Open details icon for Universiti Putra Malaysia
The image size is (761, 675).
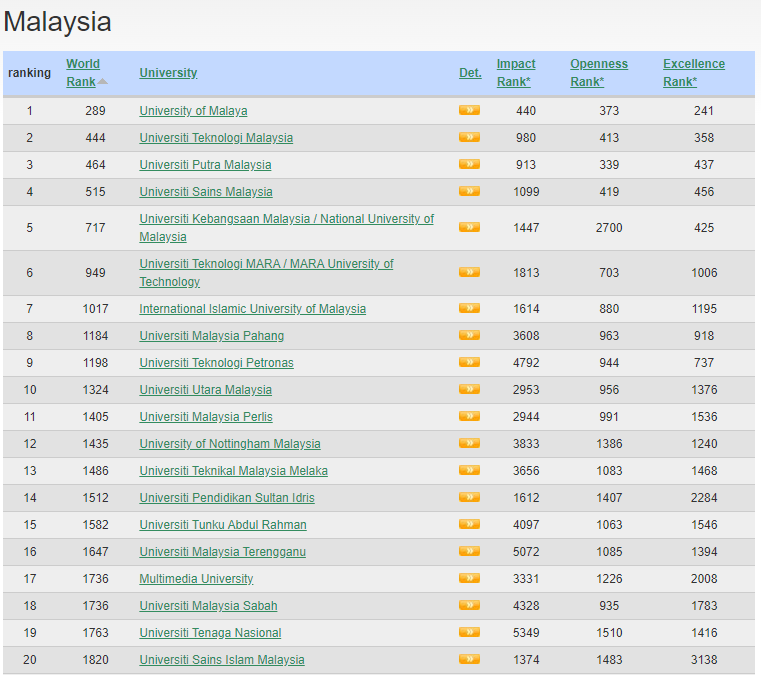(469, 165)
